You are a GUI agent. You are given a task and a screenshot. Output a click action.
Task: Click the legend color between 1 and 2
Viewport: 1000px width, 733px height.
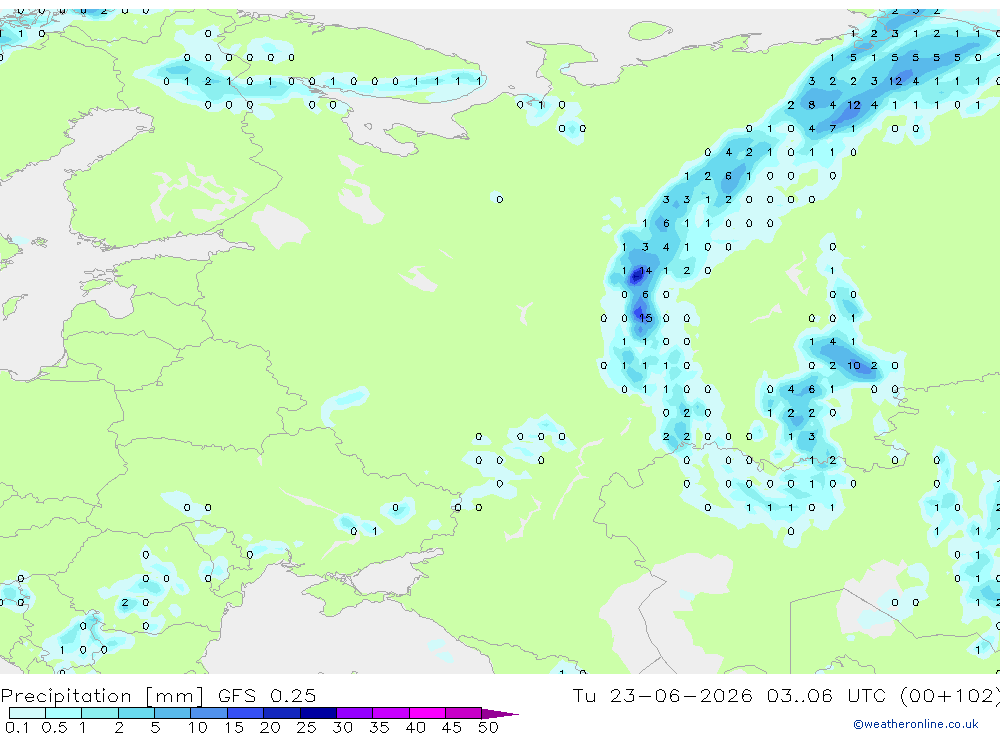[x=100, y=713]
